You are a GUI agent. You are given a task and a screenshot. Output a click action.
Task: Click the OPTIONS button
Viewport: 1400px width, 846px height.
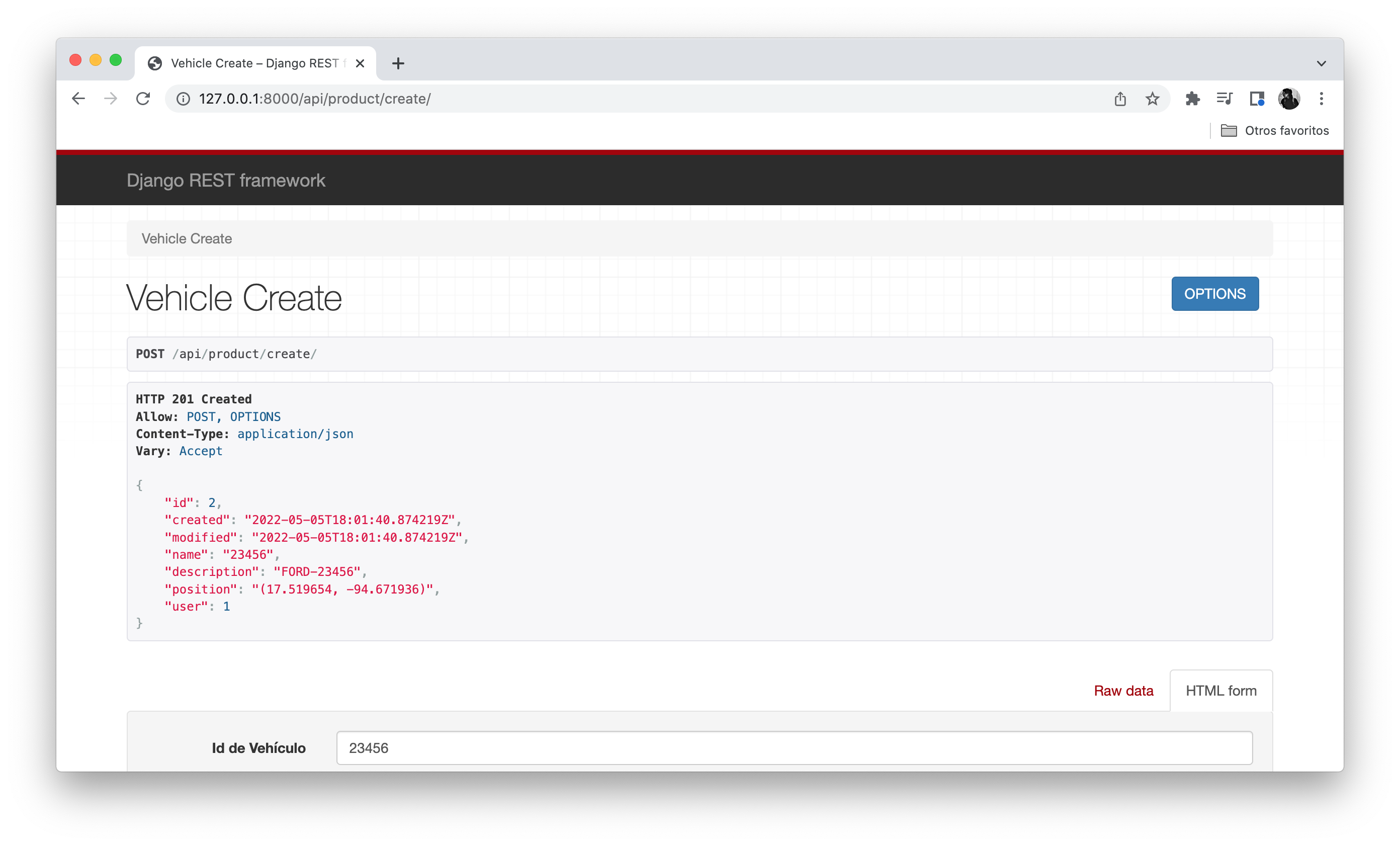(x=1215, y=293)
